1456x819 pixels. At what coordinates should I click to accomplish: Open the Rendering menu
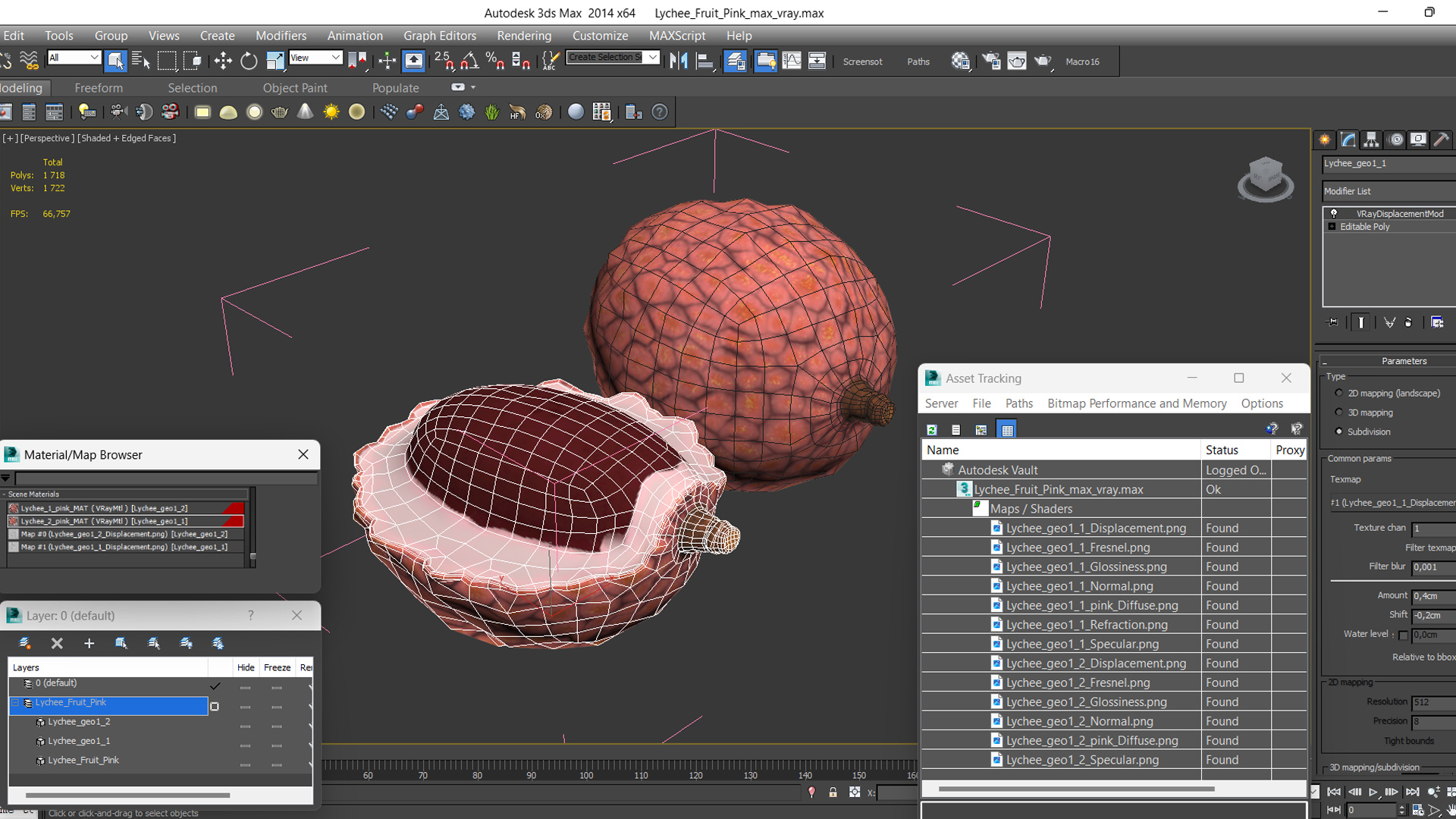tap(524, 36)
